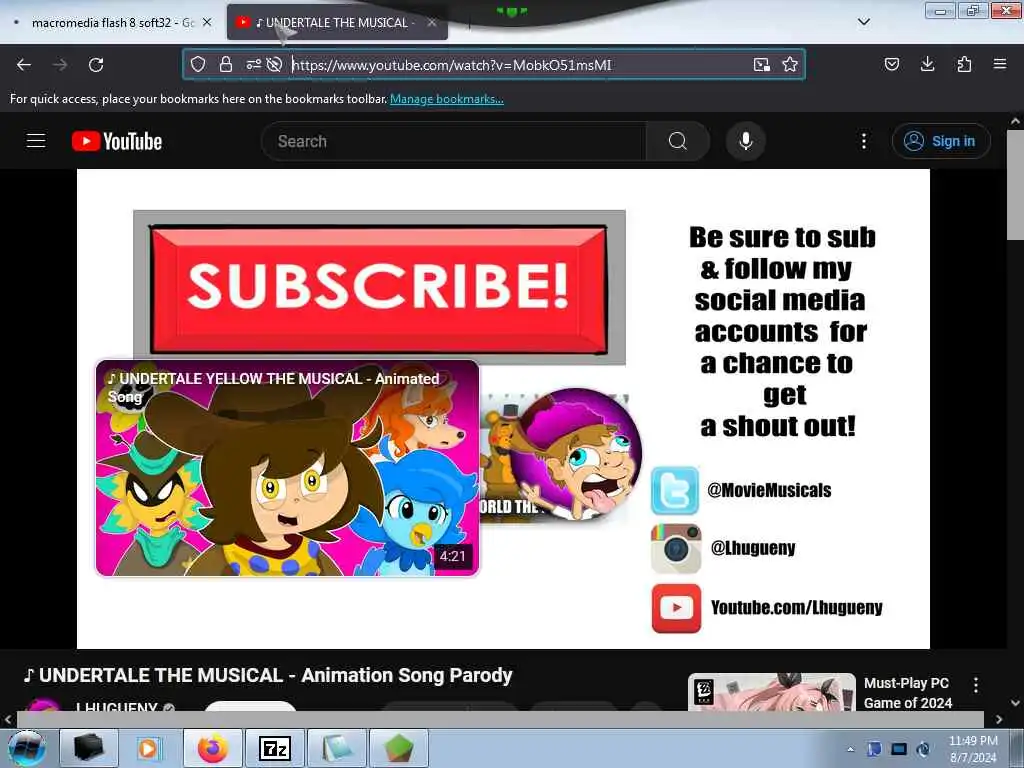The height and width of the screenshot is (768, 1024).
Task: Open the Extensions puzzle icon
Action: [x=964, y=64]
